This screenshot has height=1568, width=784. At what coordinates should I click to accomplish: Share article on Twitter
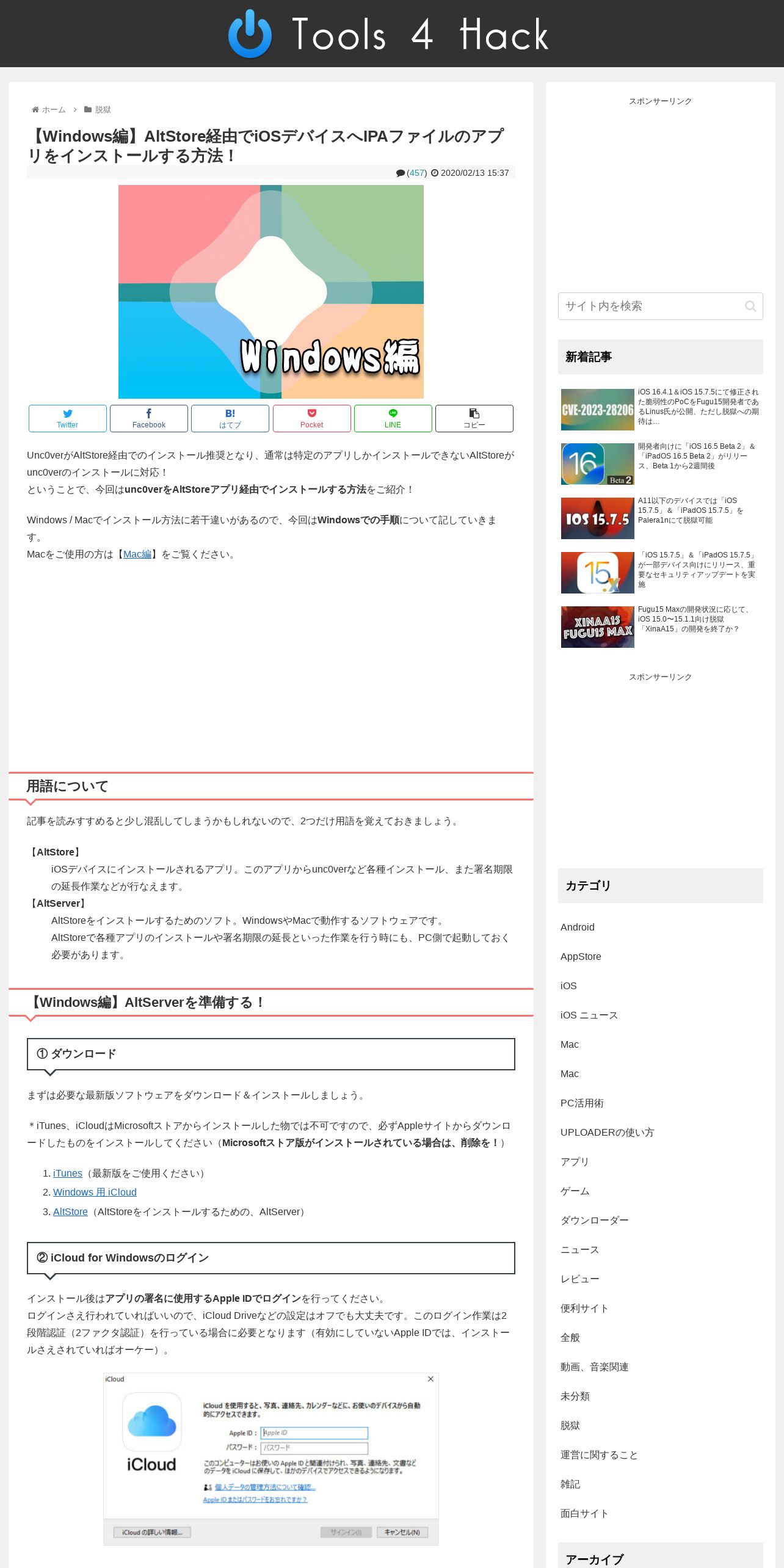coord(68,418)
